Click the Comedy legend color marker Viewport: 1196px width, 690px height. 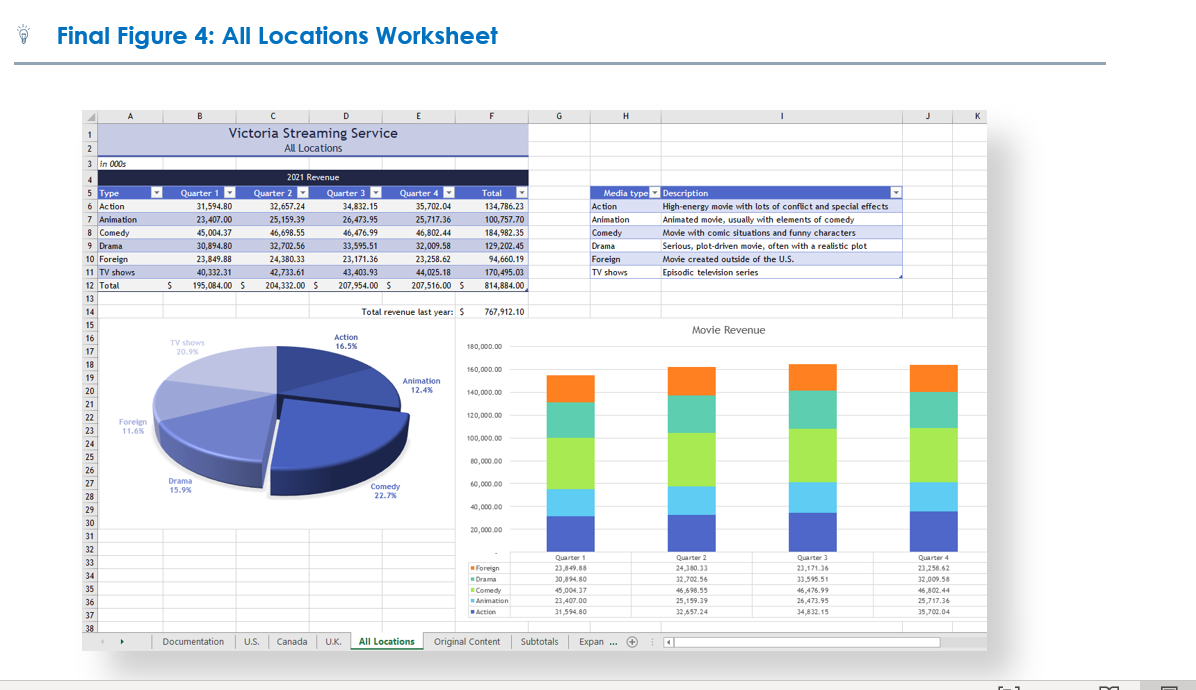[473, 590]
